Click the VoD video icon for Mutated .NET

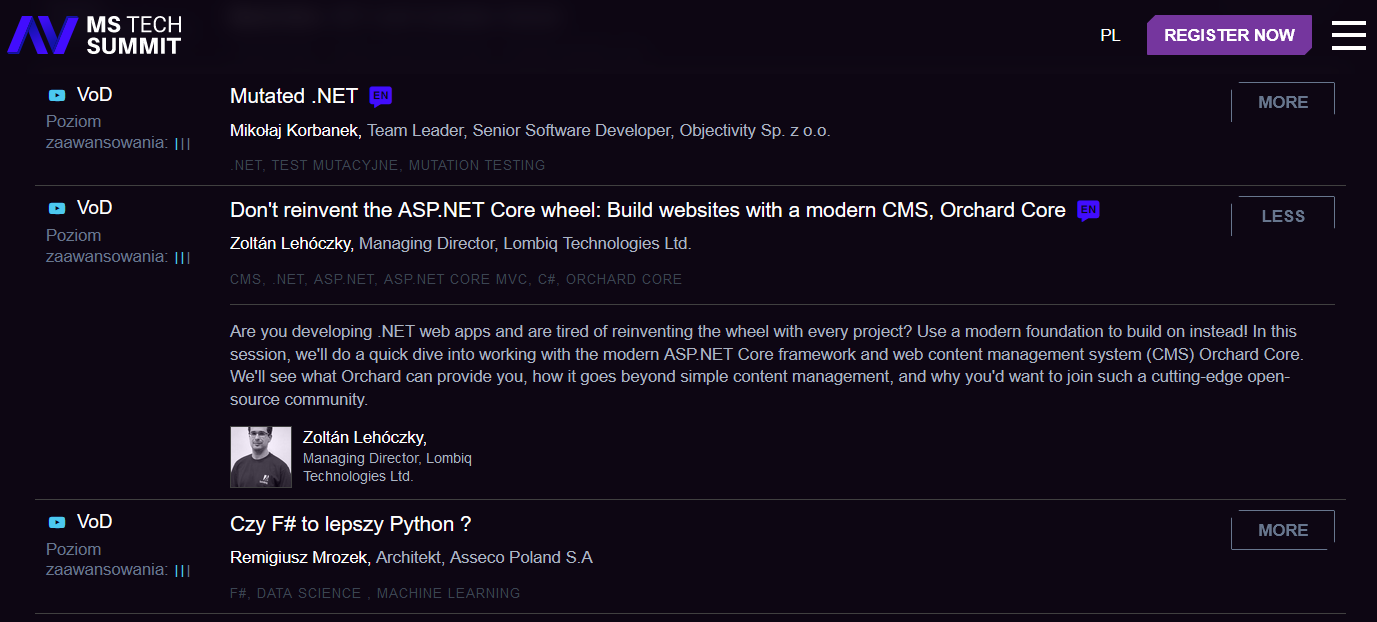click(x=57, y=95)
